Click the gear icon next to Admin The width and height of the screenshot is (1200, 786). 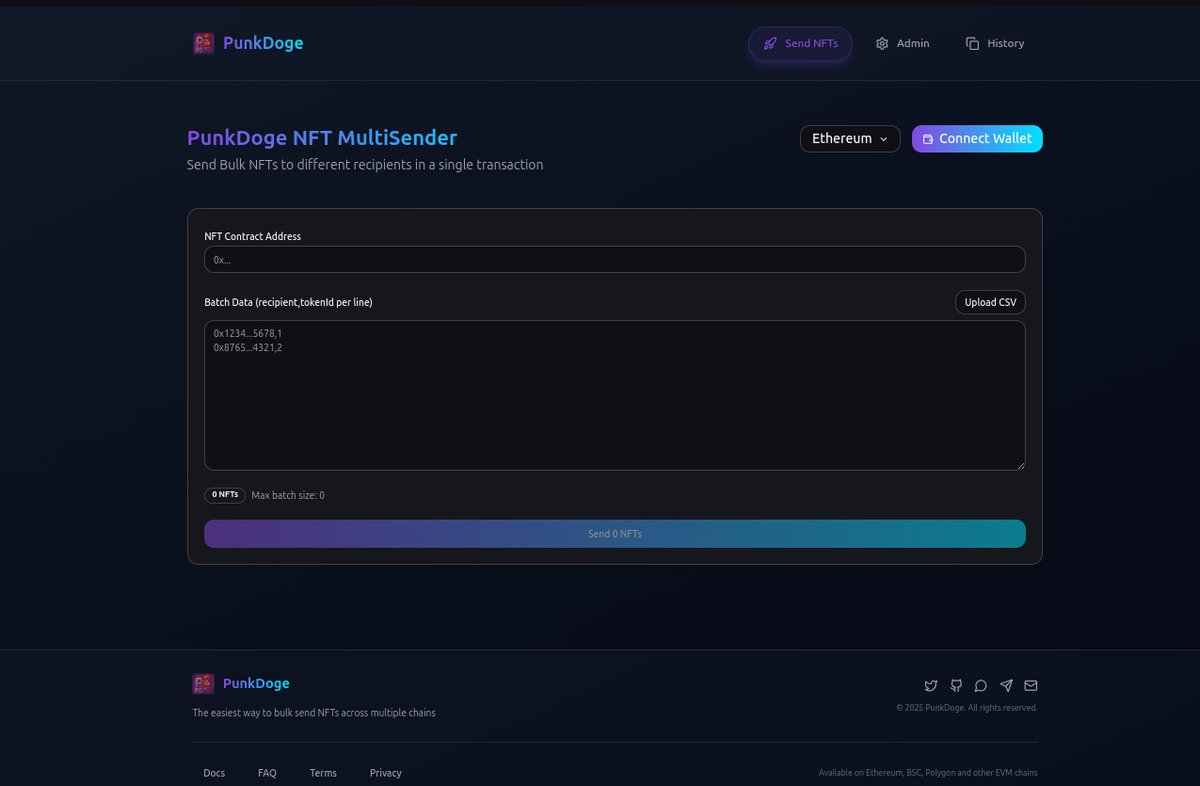click(x=882, y=43)
